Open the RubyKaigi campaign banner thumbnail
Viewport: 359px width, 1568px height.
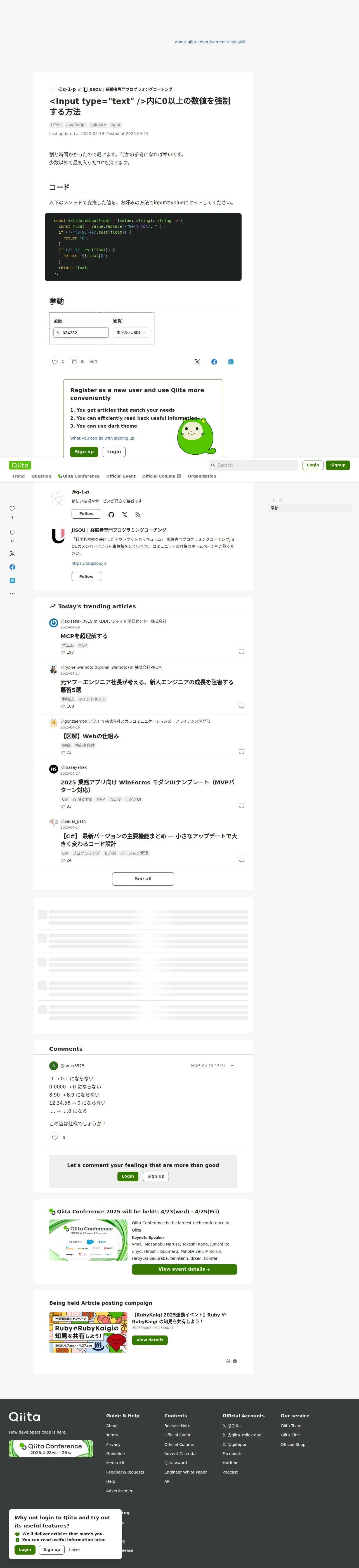coord(88,1332)
